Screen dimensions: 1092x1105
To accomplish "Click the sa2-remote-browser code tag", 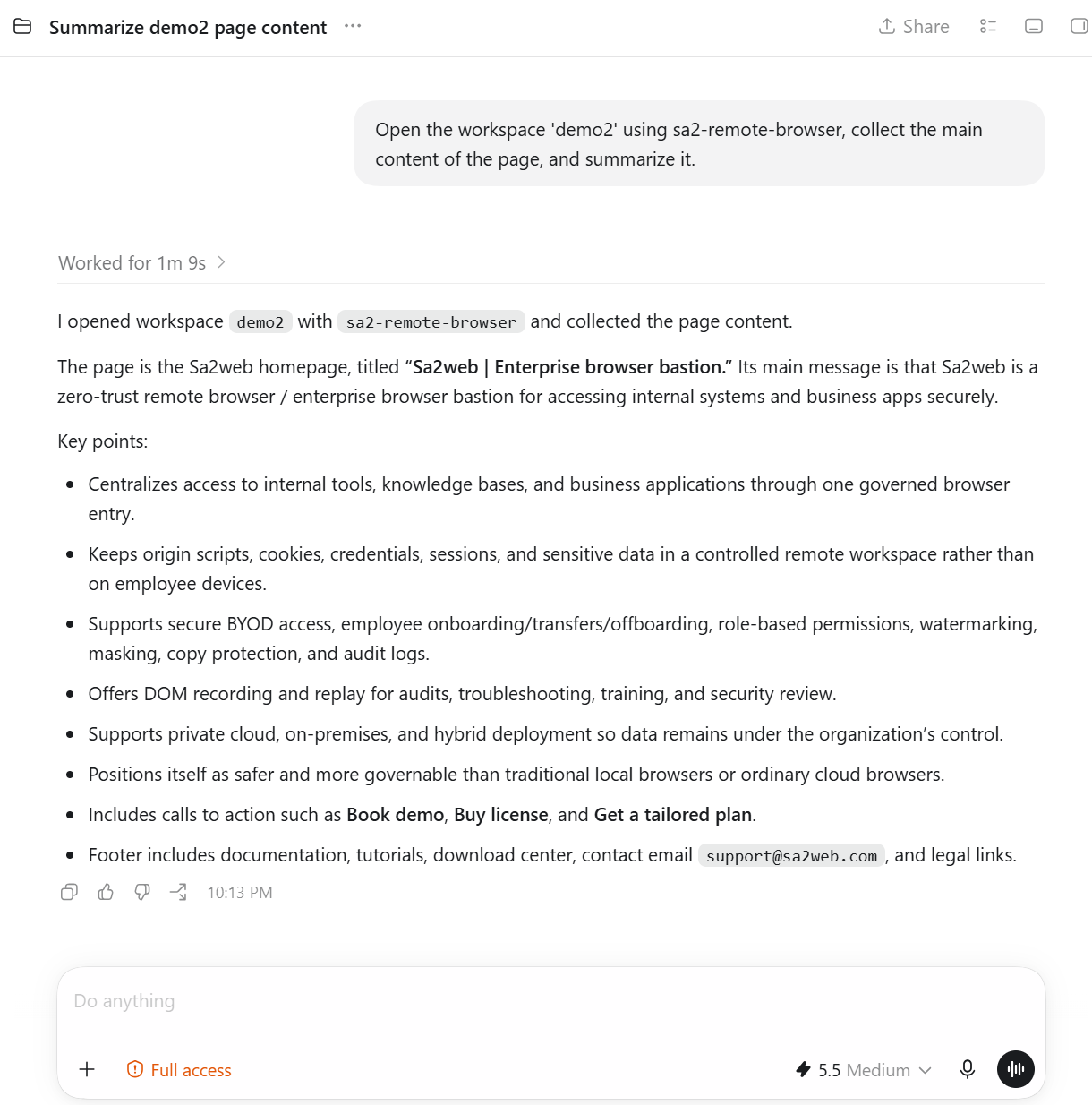I will 431,322.
